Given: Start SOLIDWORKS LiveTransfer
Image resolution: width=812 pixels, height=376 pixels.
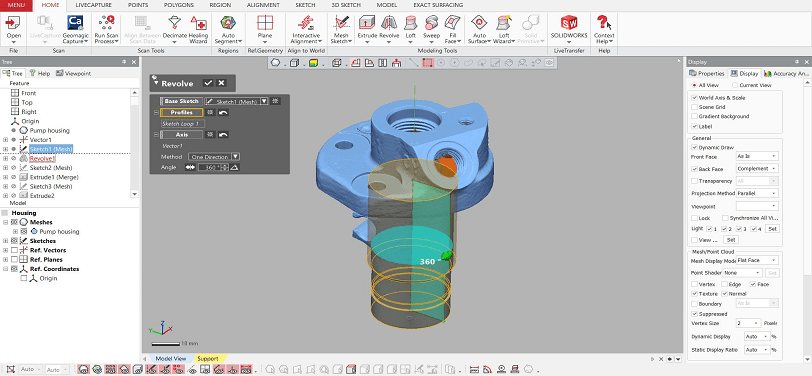Looking at the screenshot, I should point(569,28).
